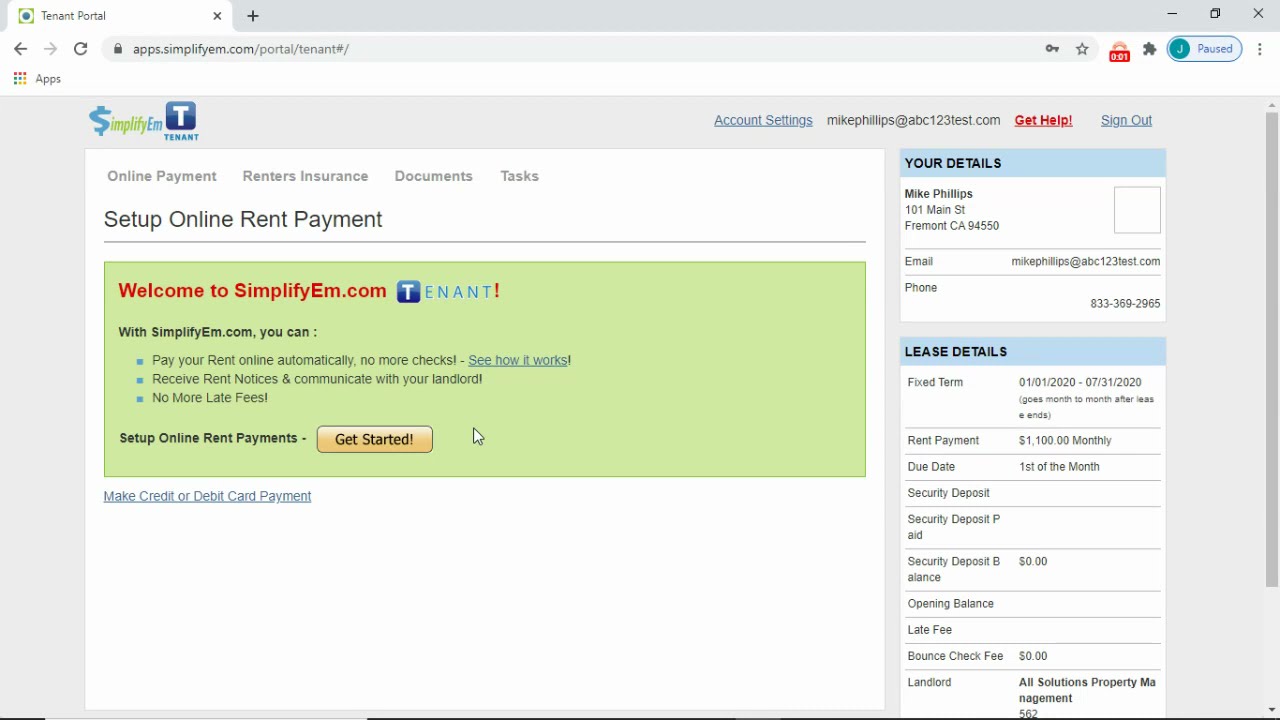Open the Documents tab
The image size is (1280, 720).
433,176
